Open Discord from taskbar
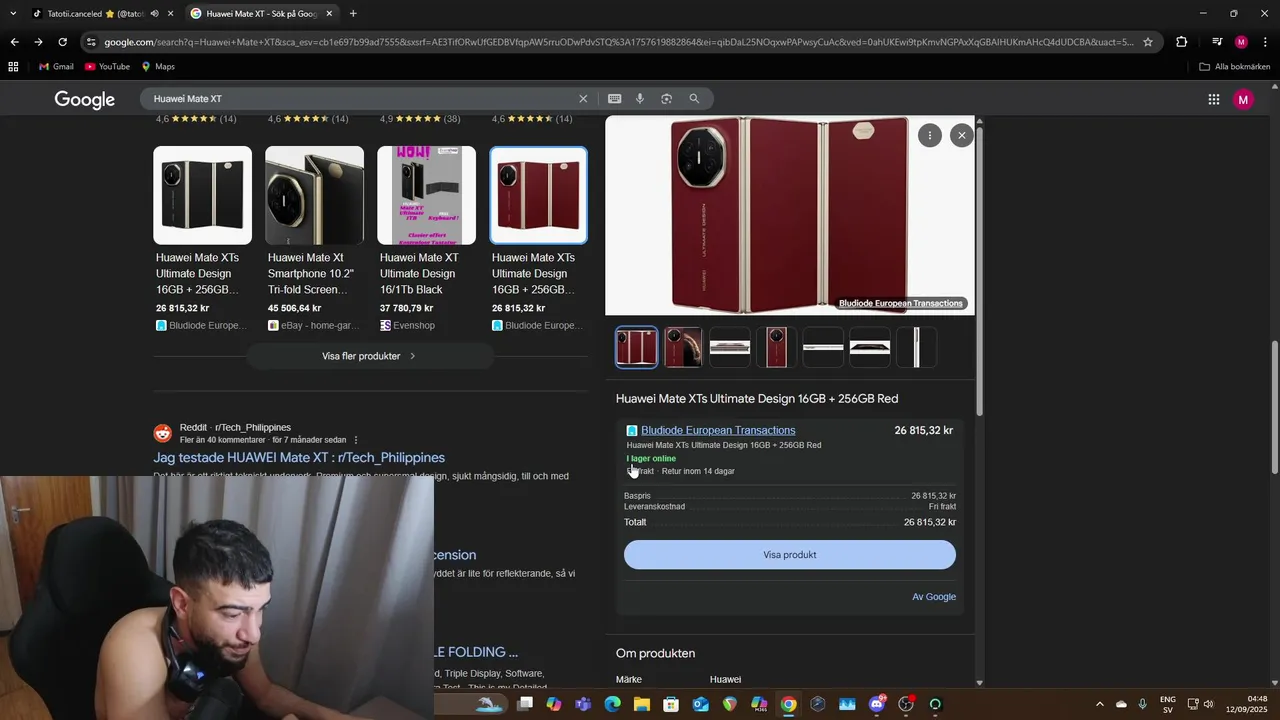1280x720 pixels. tap(877, 704)
